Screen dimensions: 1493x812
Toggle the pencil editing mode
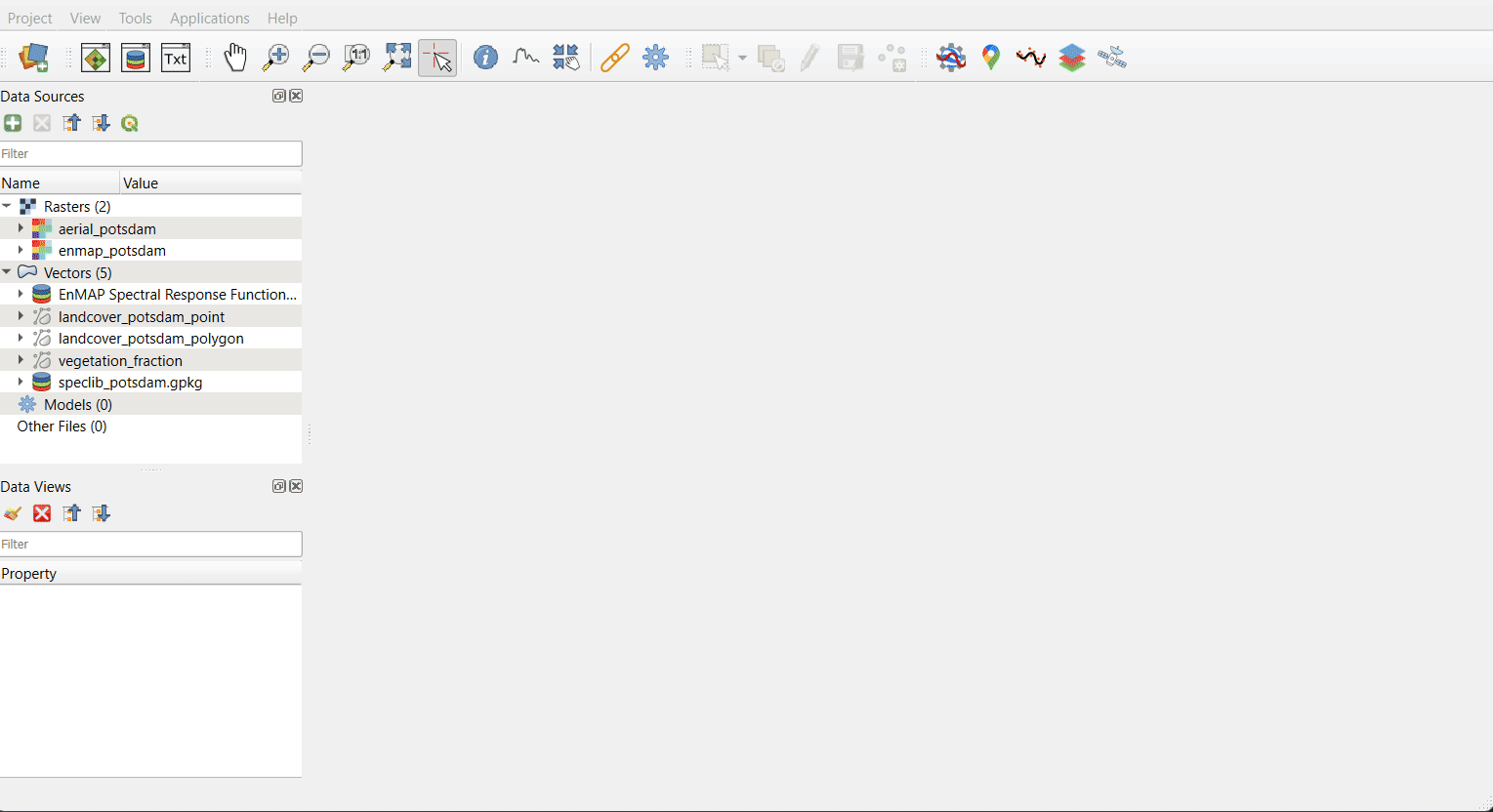[x=809, y=59]
